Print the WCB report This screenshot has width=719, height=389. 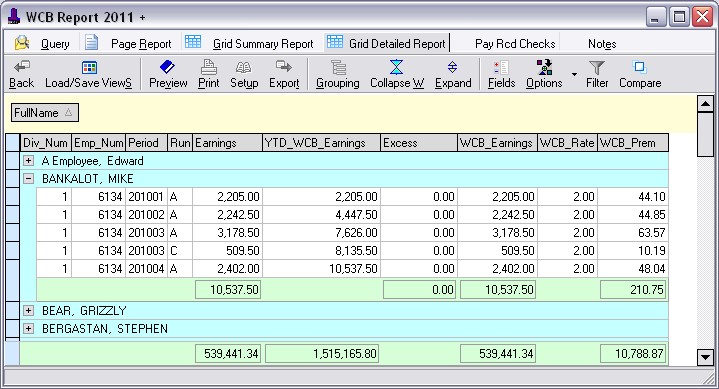(209, 74)
